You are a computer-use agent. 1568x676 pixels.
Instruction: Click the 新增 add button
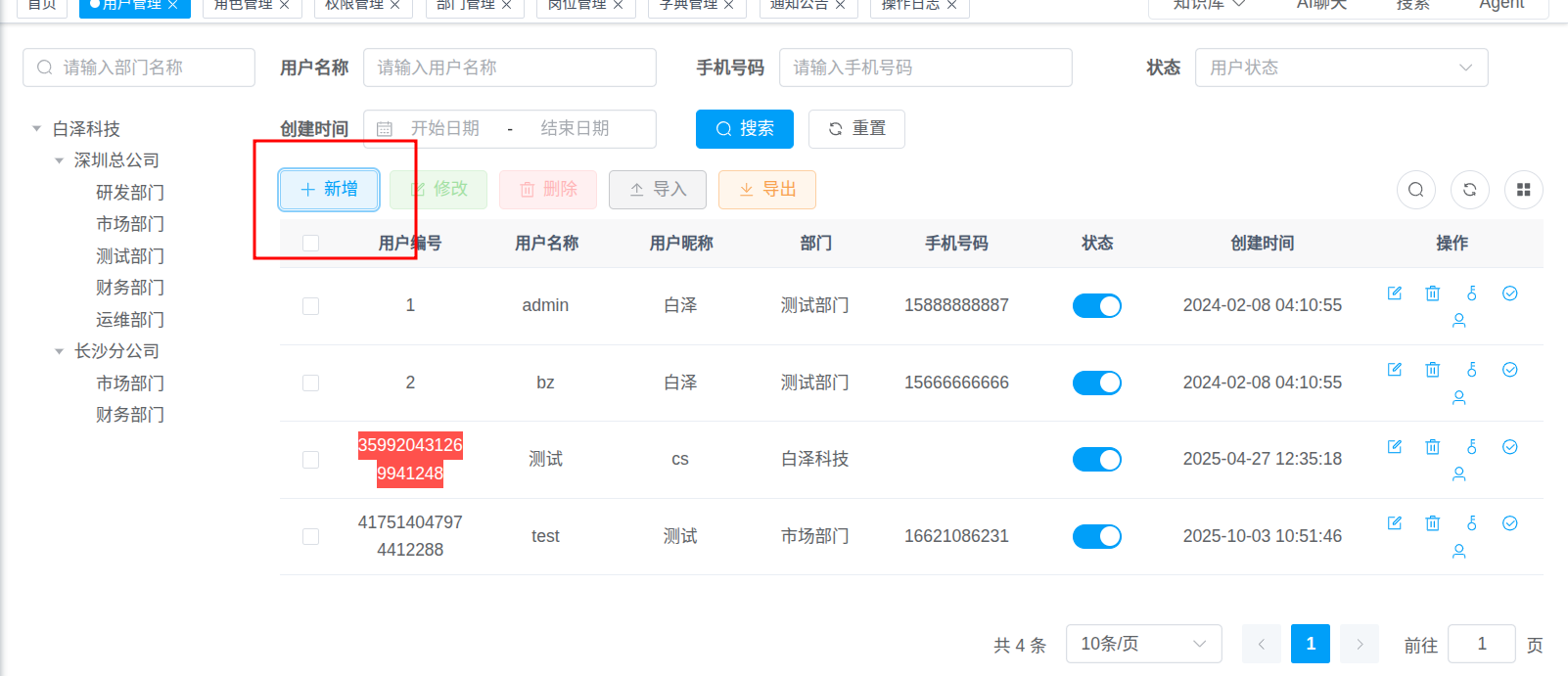(329, 190)
